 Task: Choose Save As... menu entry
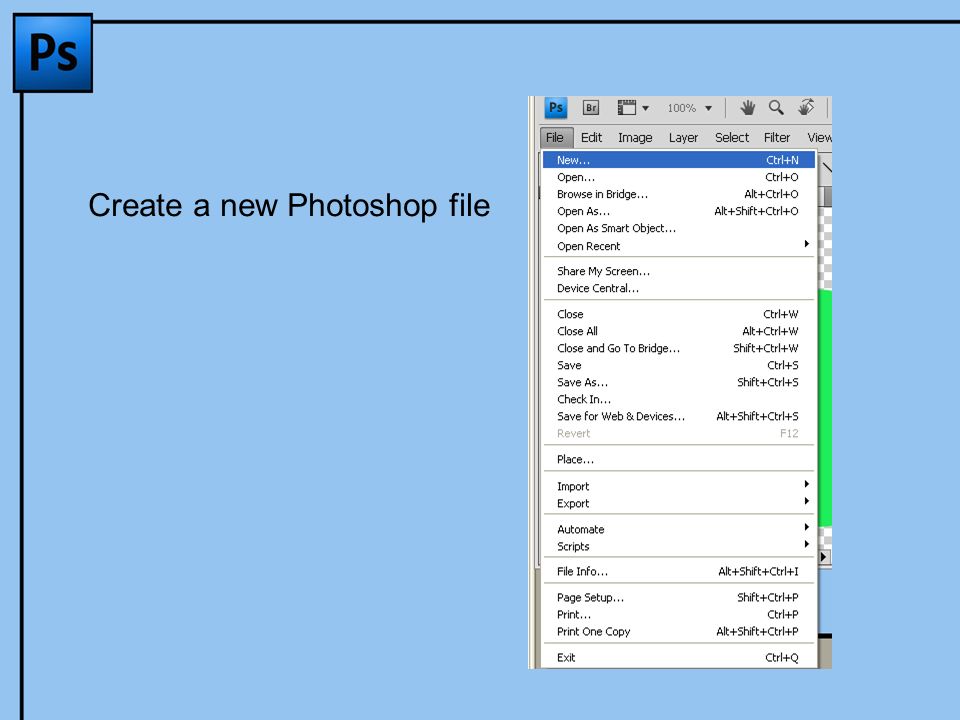[678, 383]
